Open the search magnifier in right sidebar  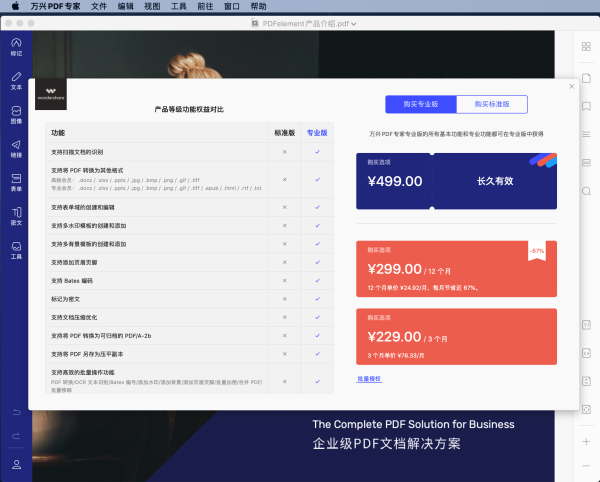pos(586,191)
